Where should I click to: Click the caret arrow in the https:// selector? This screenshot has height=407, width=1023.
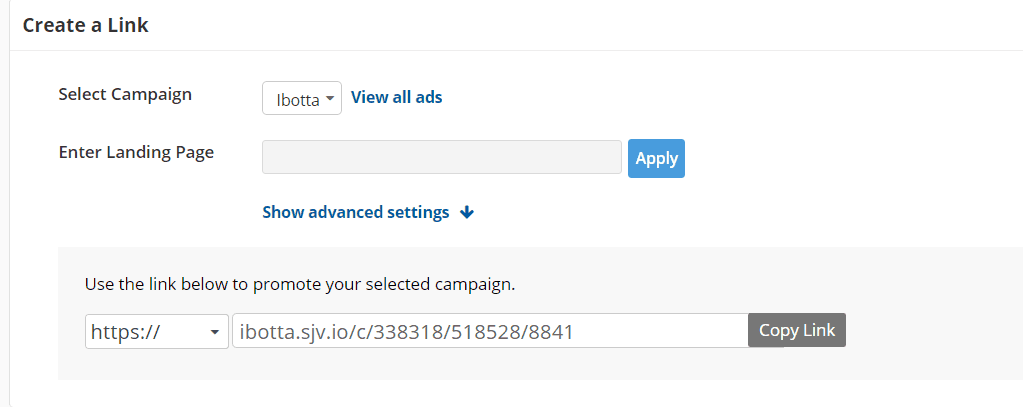tap(215, 333)
